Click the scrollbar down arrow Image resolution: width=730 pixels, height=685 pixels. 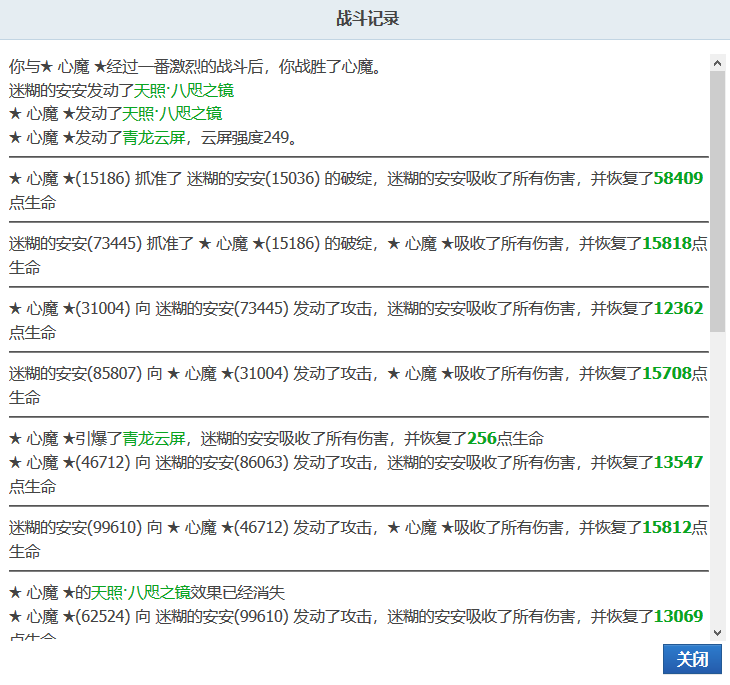pos(717,632)
